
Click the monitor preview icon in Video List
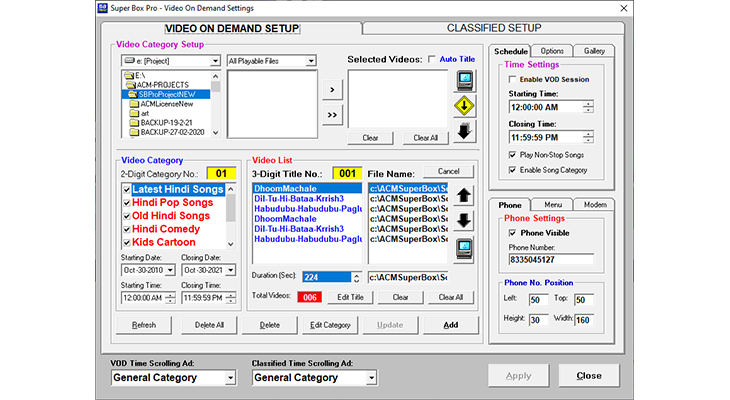click(x=464, y=248)
